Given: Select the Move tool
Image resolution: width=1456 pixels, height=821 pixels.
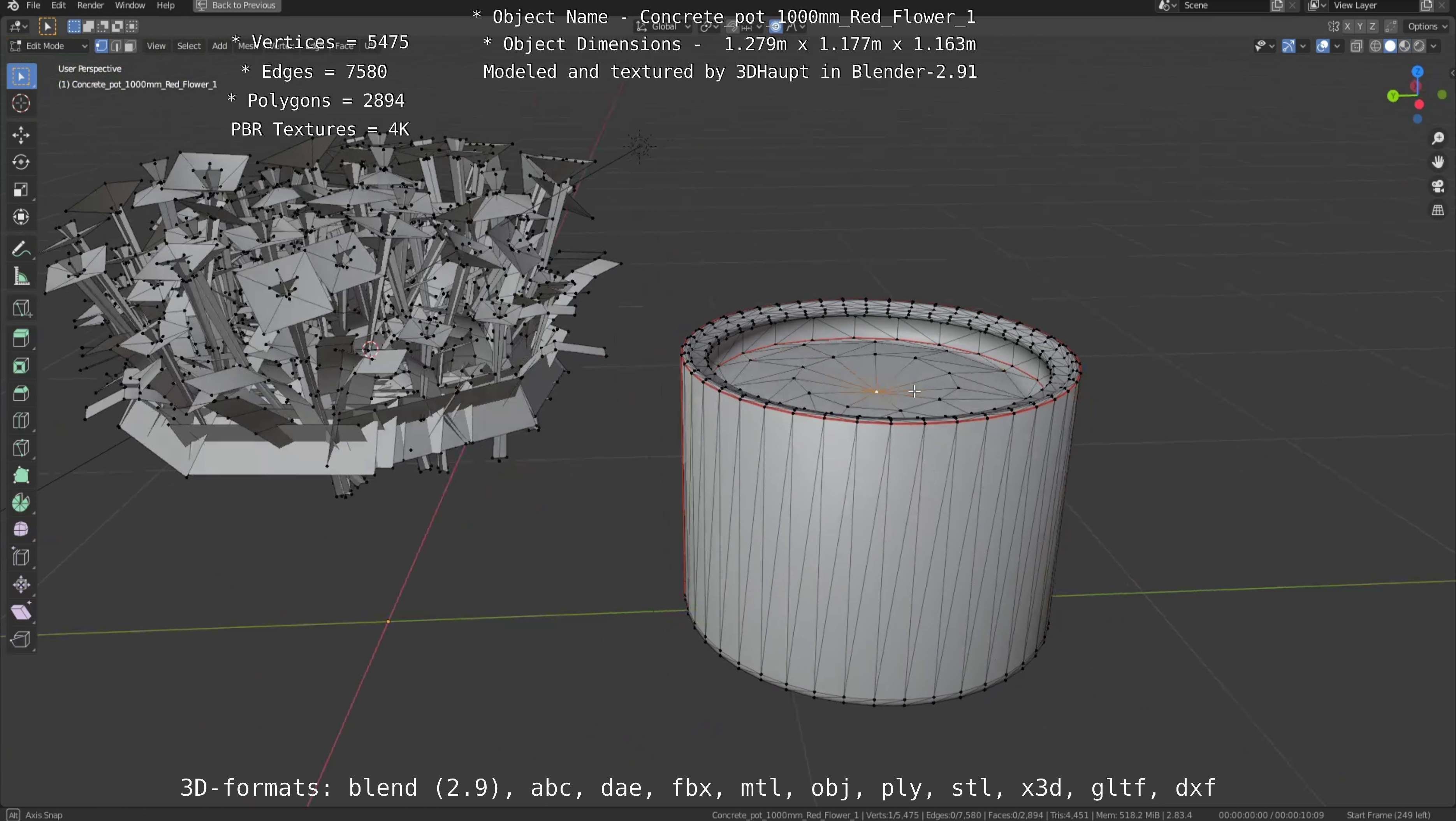Looking at the screenshot, I should [x=21, y=134].
